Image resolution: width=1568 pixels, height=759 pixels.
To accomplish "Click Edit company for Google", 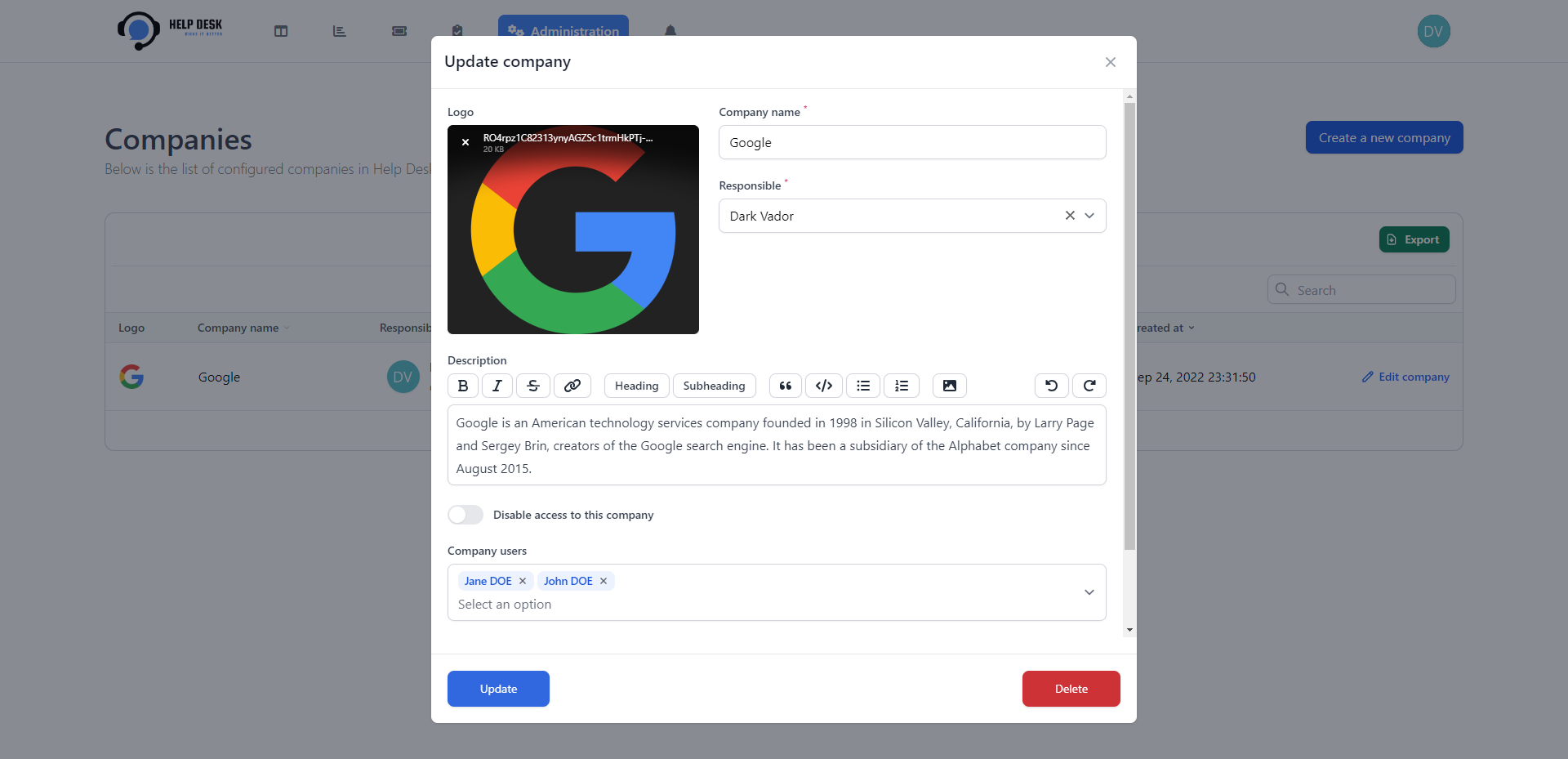I will click(1405, 377).
